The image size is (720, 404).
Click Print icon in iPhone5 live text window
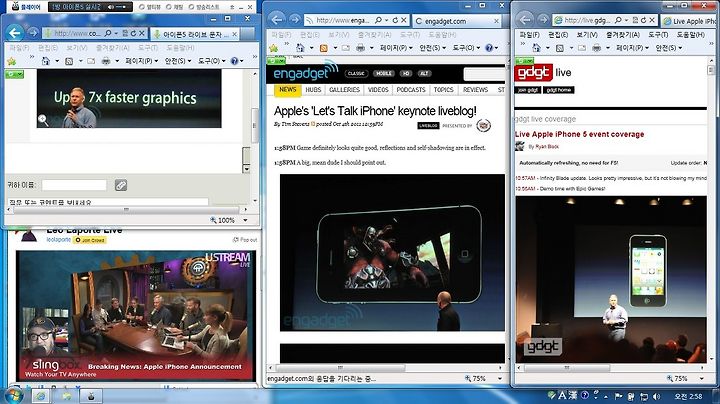pyautogui.click(x=106, y=61)
